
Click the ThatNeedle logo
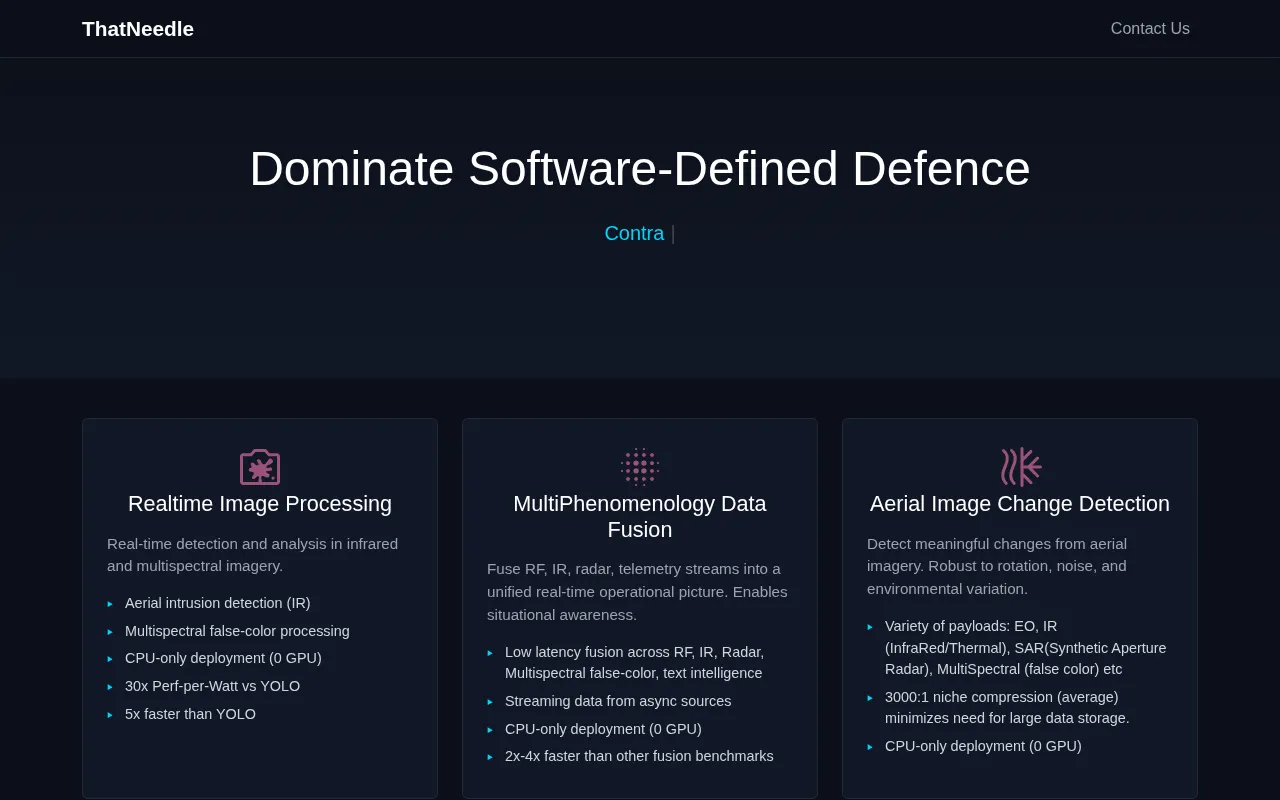coord(138,29)
